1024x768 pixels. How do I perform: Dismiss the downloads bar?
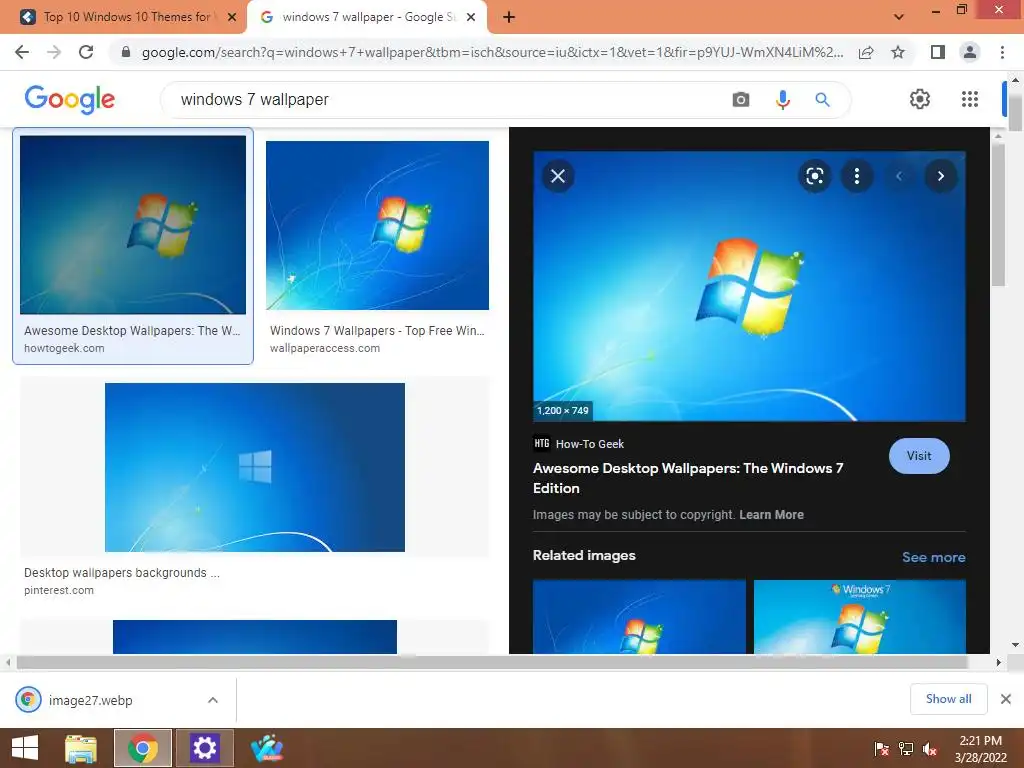coord(1006,699)
